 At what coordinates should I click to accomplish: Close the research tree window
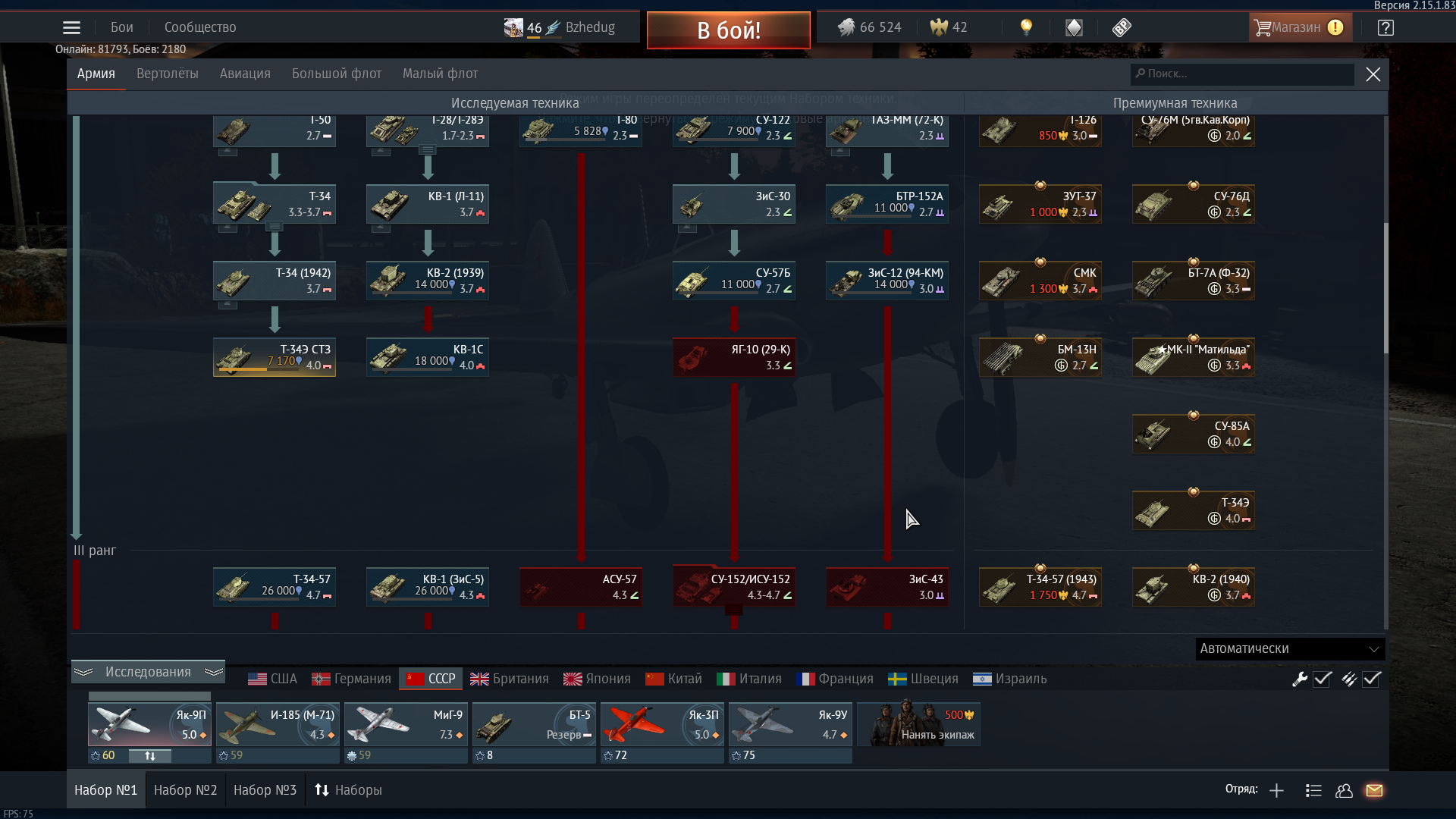pyautogui.click(x=1373, y=74)
